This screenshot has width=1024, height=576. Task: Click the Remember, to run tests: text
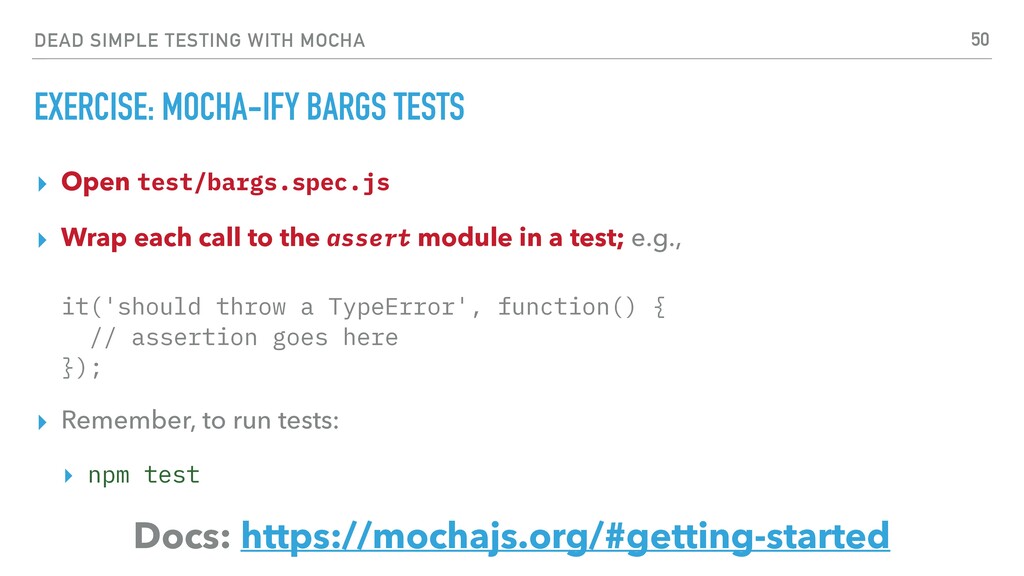tap(200, 420)
